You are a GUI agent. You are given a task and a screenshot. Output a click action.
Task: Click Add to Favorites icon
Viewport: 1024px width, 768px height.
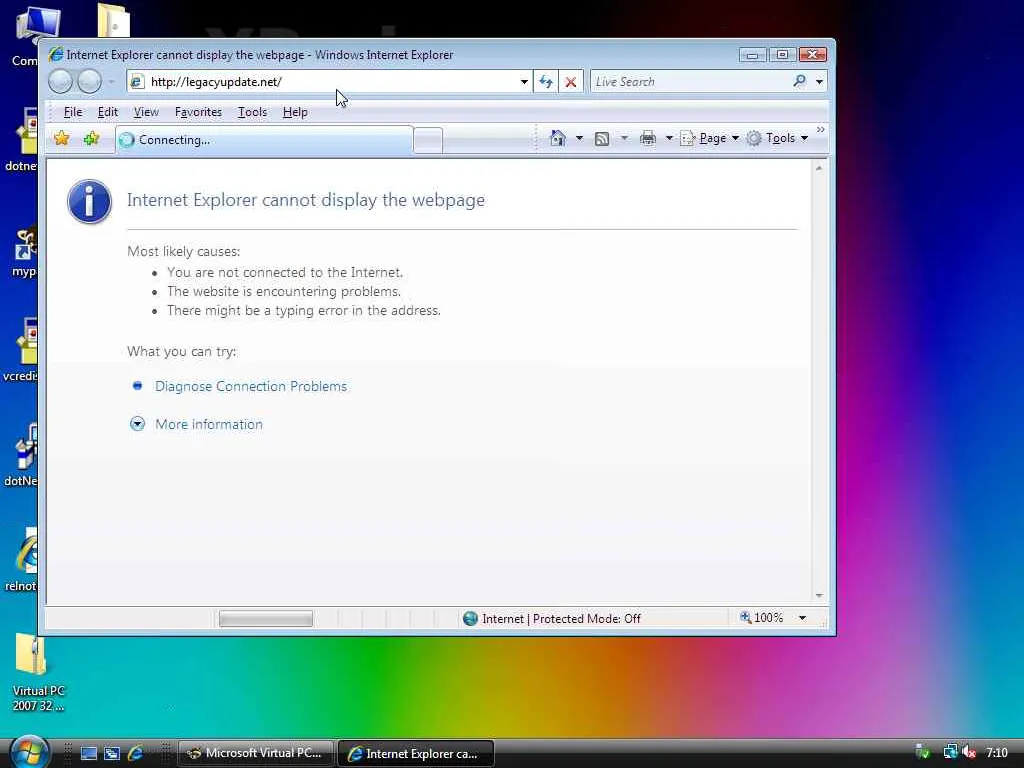pyautogui.click(x=91, y=138)
